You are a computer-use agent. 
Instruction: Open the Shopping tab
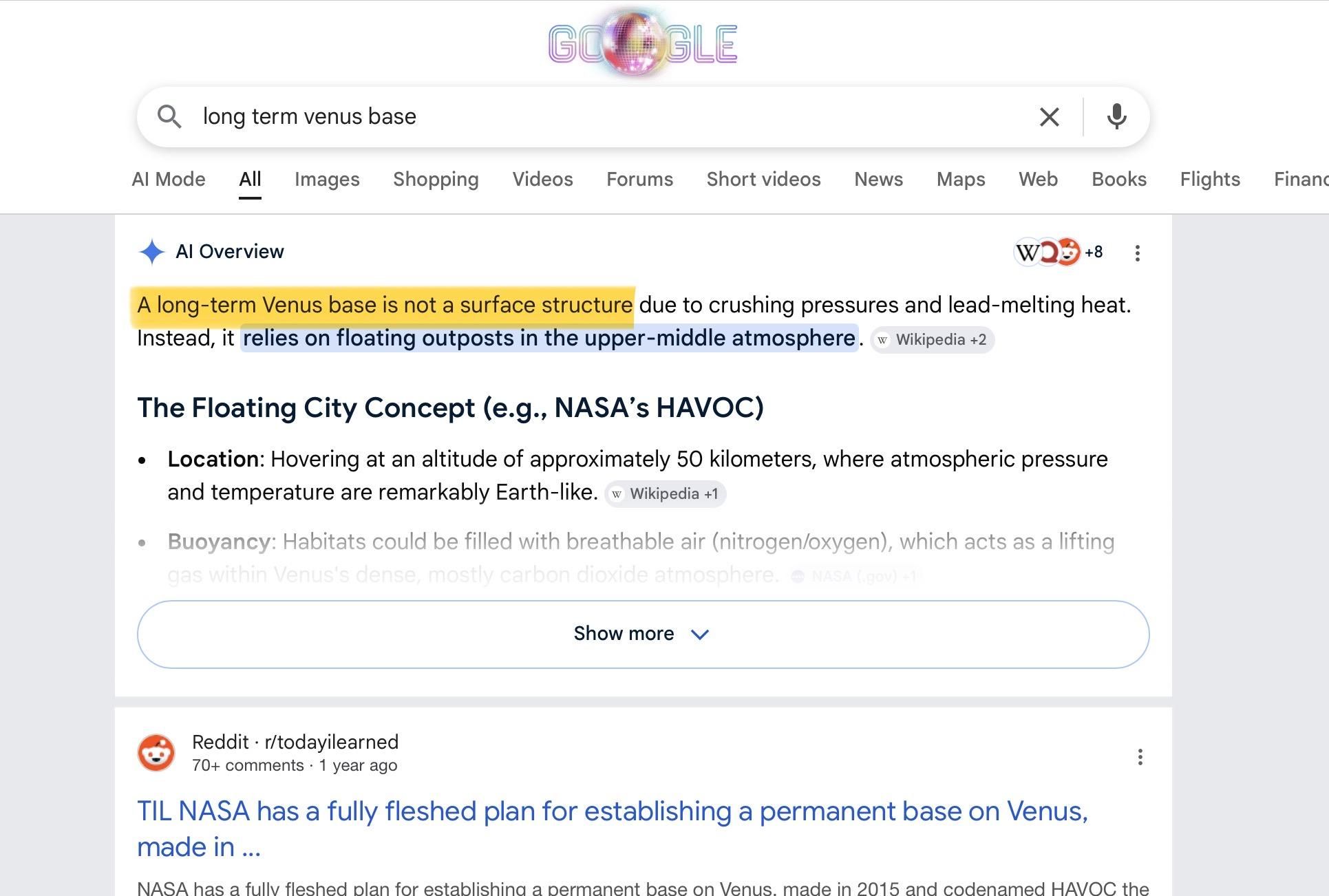pos(436,179)
